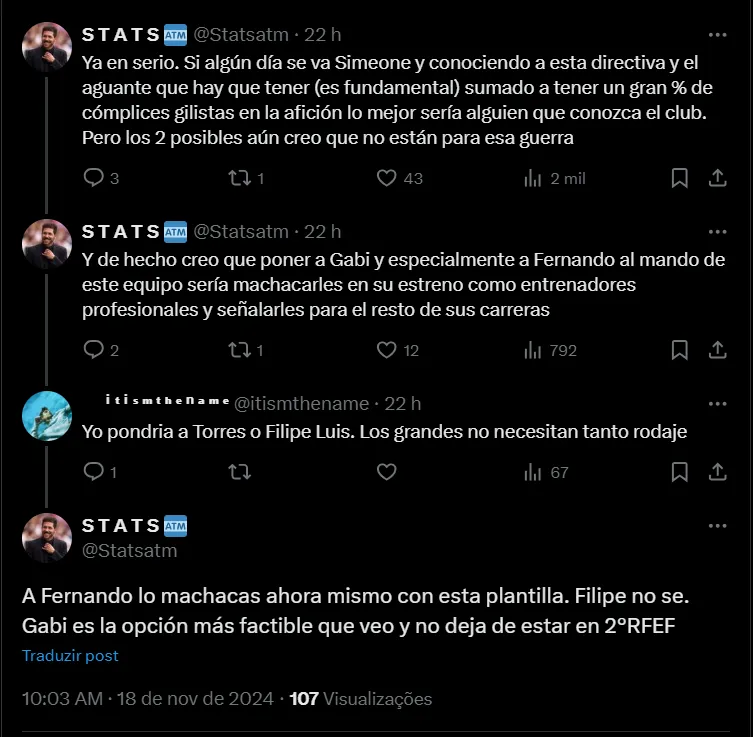753x737 pixels.
Task: Retweet the itismthename reply
Action: click(239, 472)
